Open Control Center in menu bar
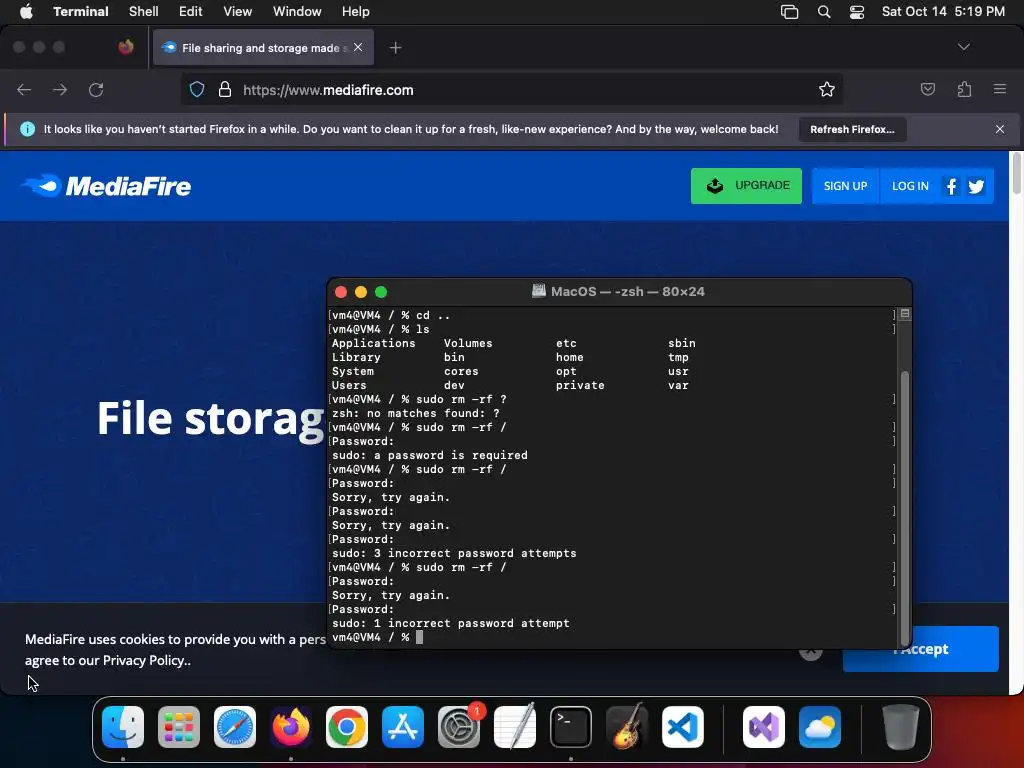Viewport: 1024px width, 768px height. [x=856, y=11]
